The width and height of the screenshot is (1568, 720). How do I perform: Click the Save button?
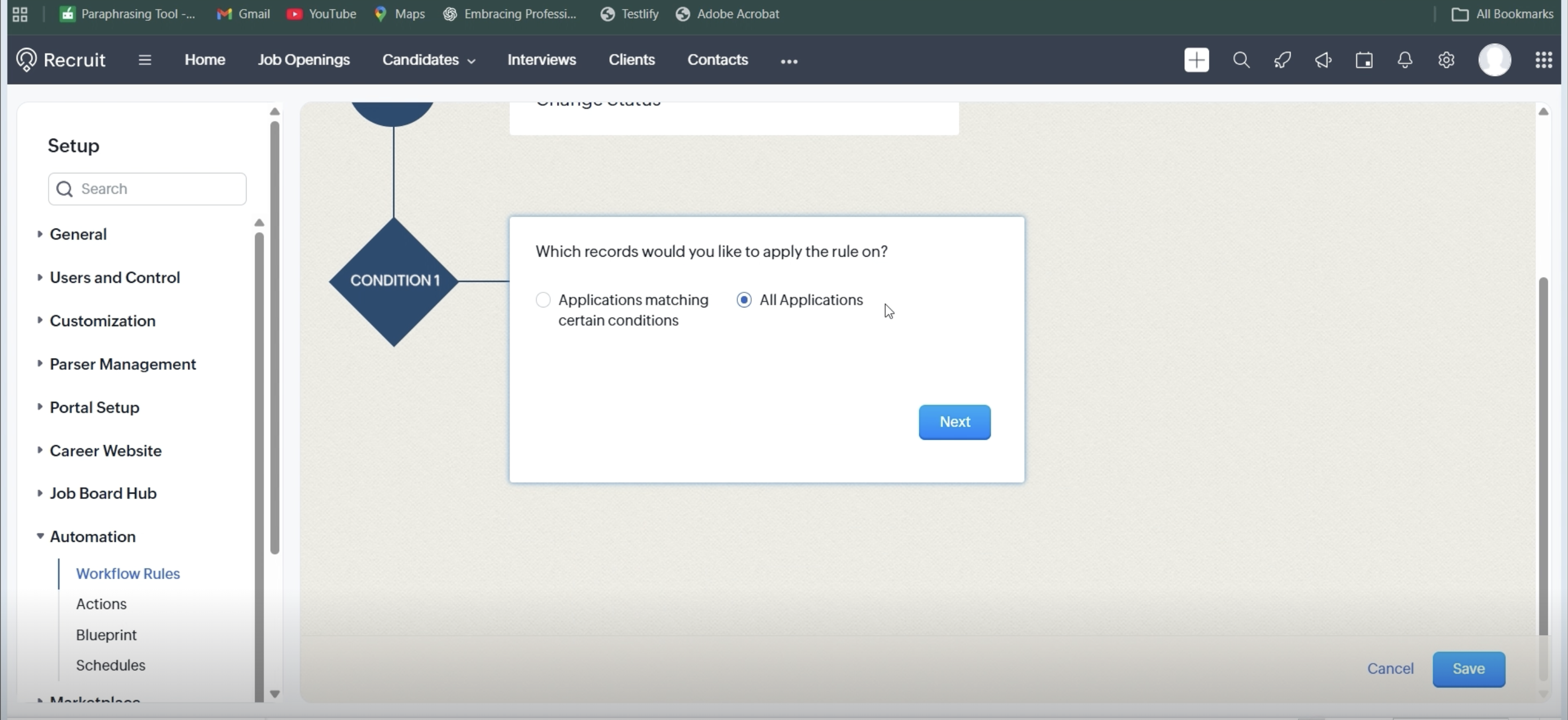click(1468, 669)
